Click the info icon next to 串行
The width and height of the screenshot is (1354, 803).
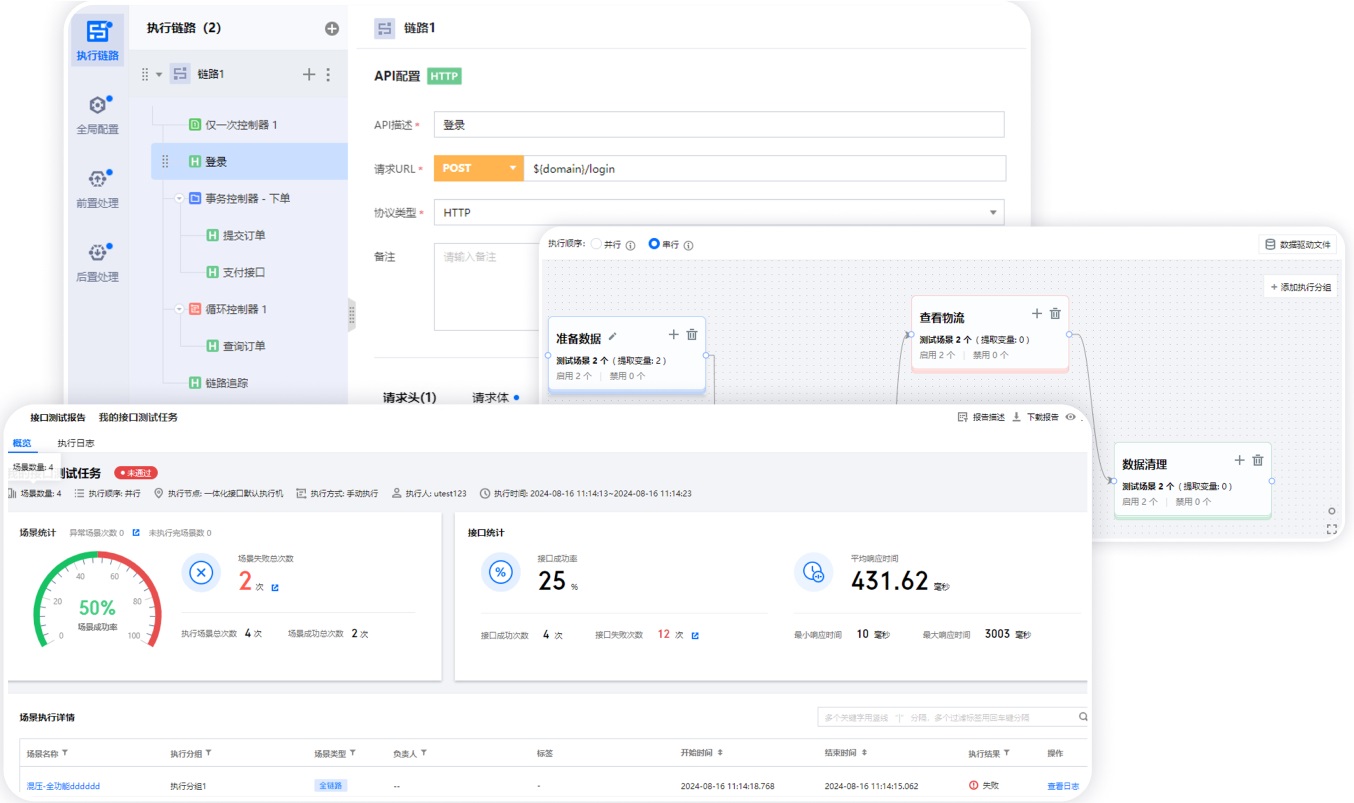tap(688, 245)
